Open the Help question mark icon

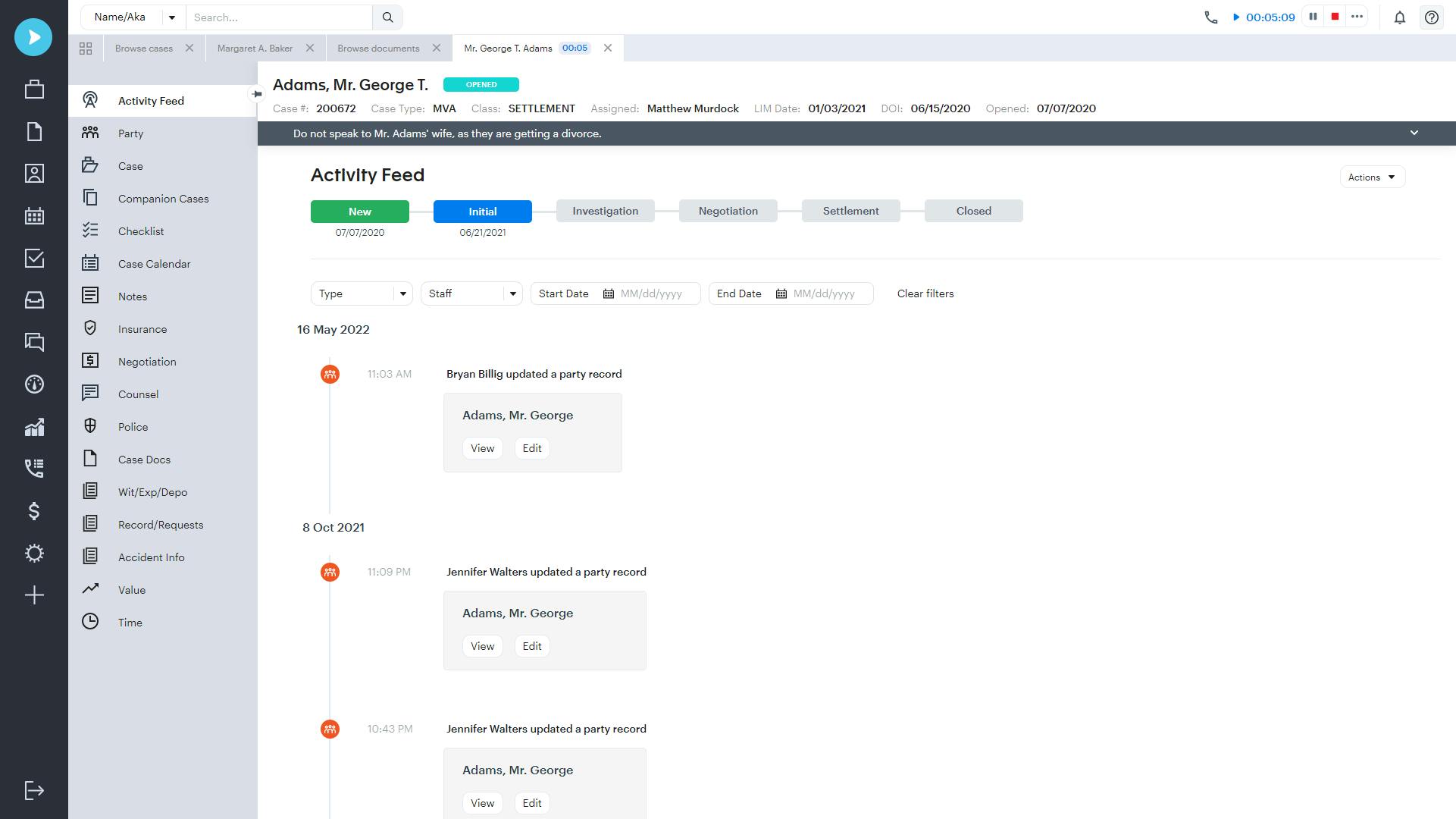pyautogui.click(x=1431, y=17)
